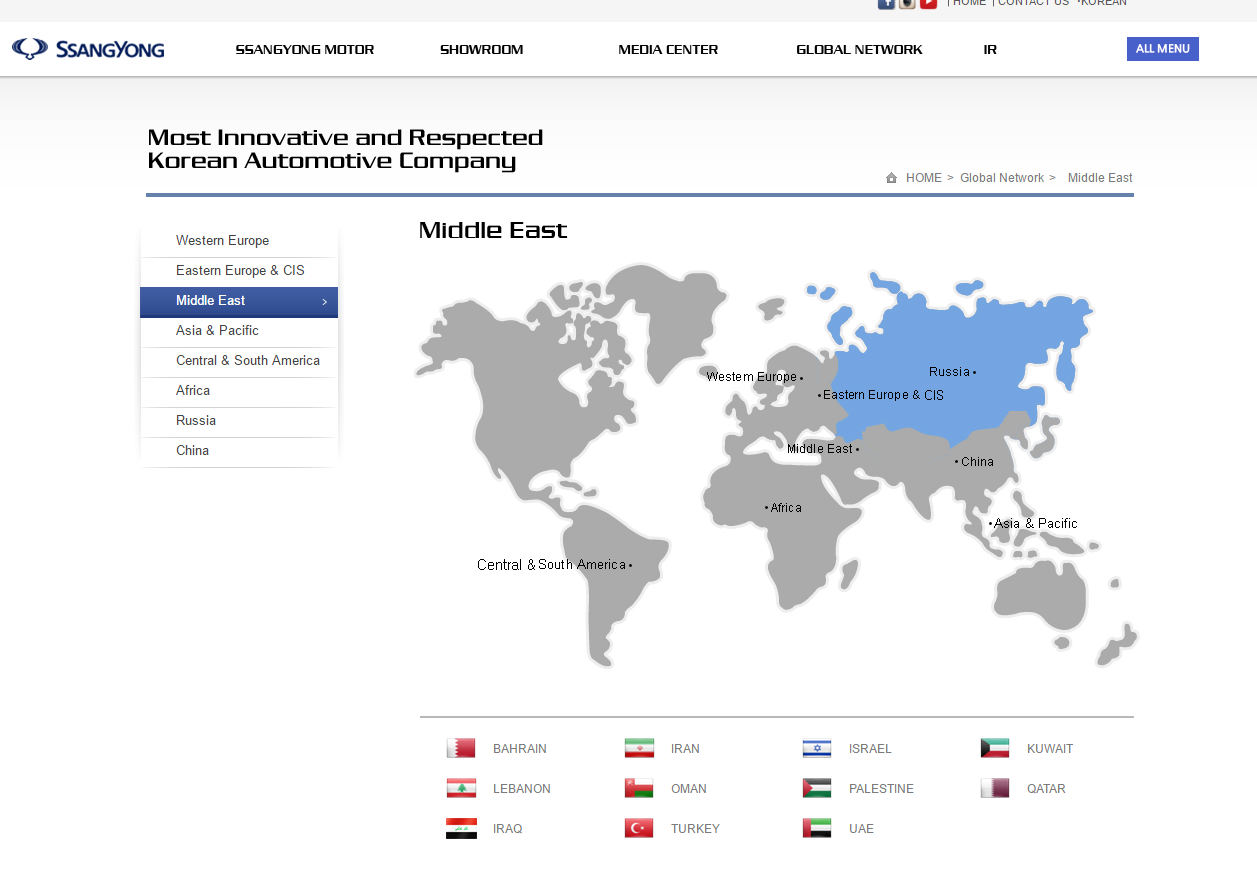This screenshot has height=882, width=1257.
Task: Select Africa in sidebar
Action: [239, 391]
